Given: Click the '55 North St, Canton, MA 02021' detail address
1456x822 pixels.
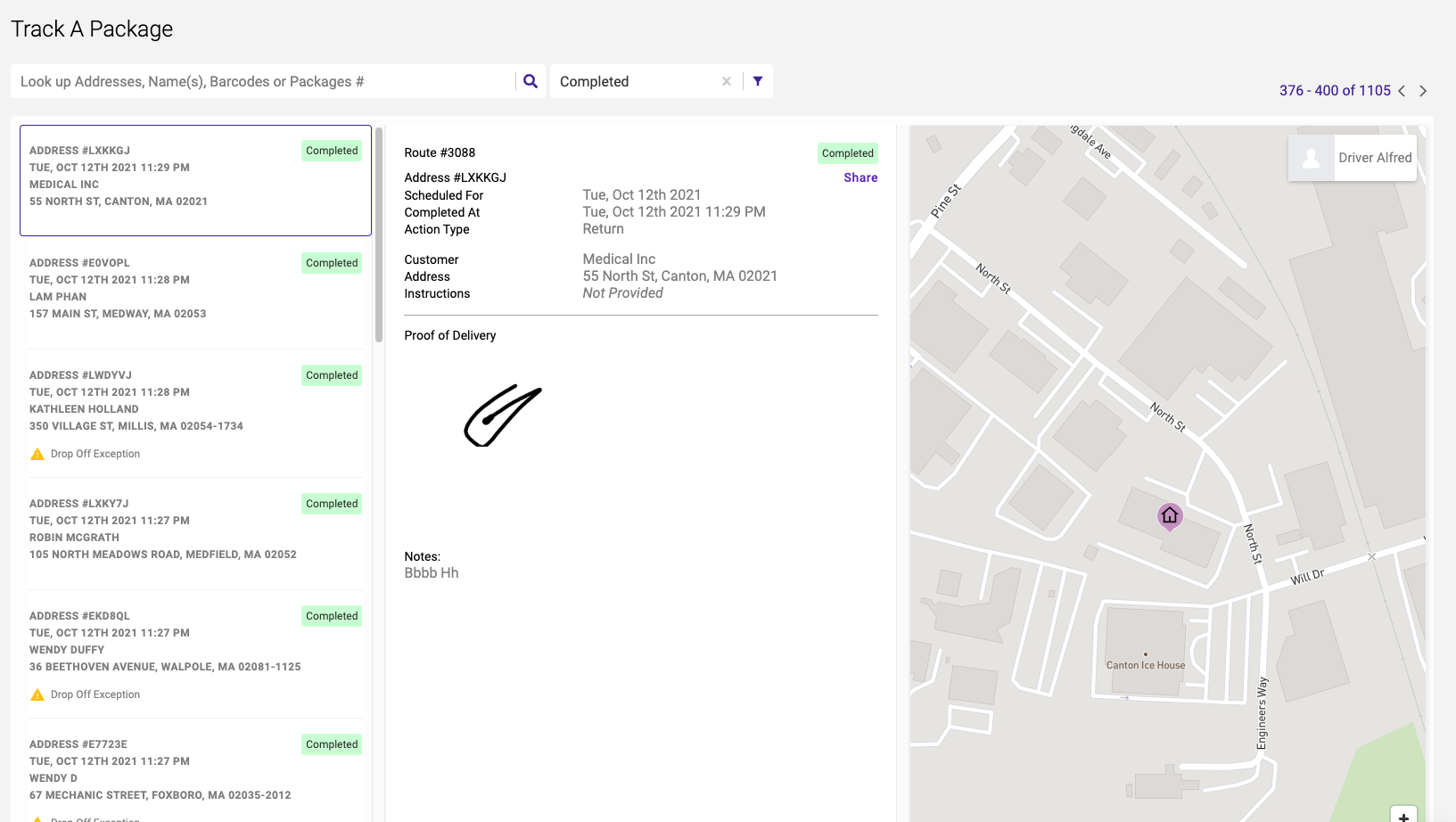Looking at the screenshot, I should pos(680,276).
